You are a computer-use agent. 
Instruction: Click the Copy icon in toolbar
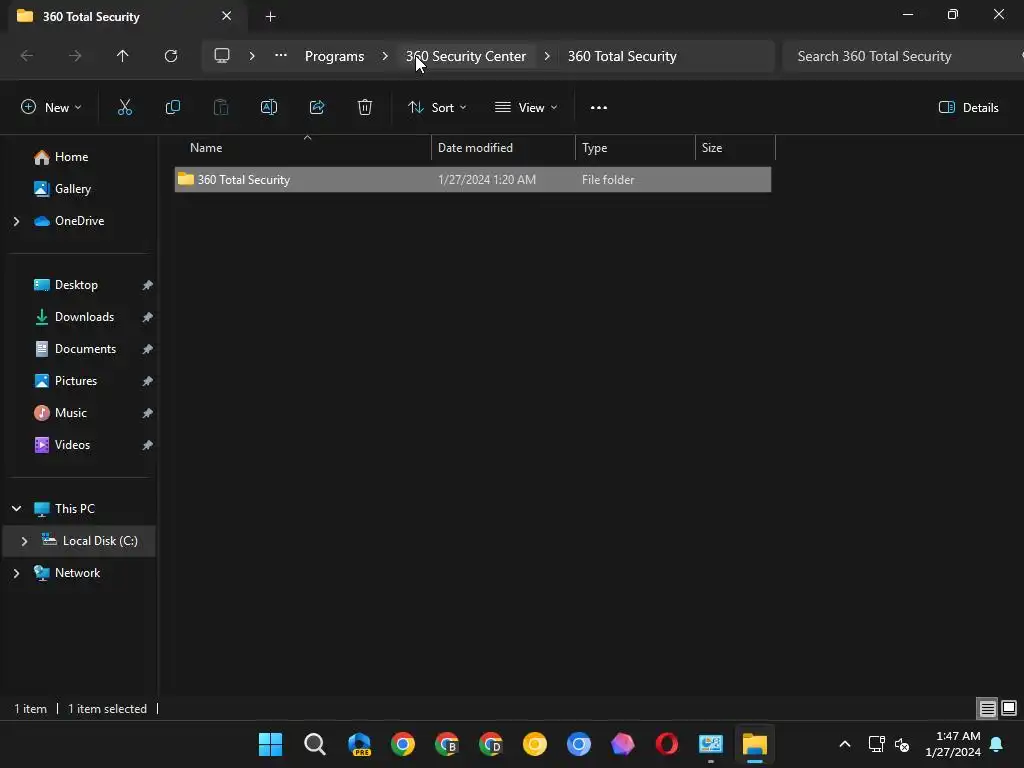pos(172,108)
